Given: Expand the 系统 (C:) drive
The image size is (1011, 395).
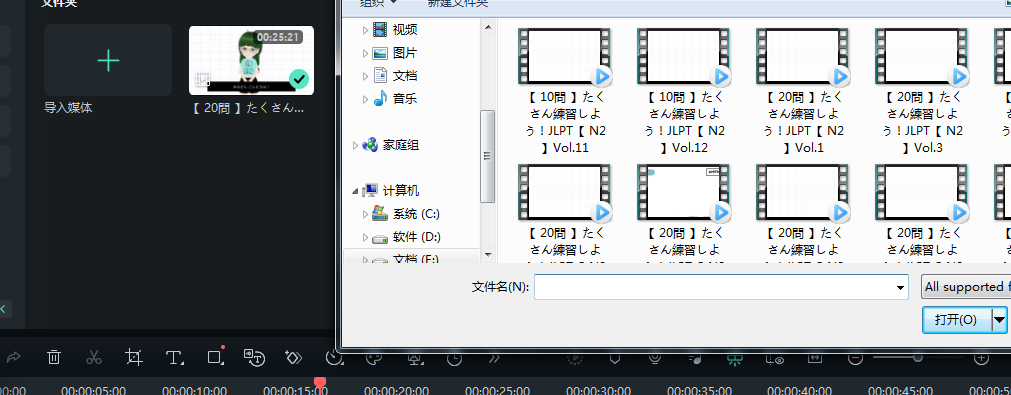Looking at the screenshot, I should (x=366, y=214).
